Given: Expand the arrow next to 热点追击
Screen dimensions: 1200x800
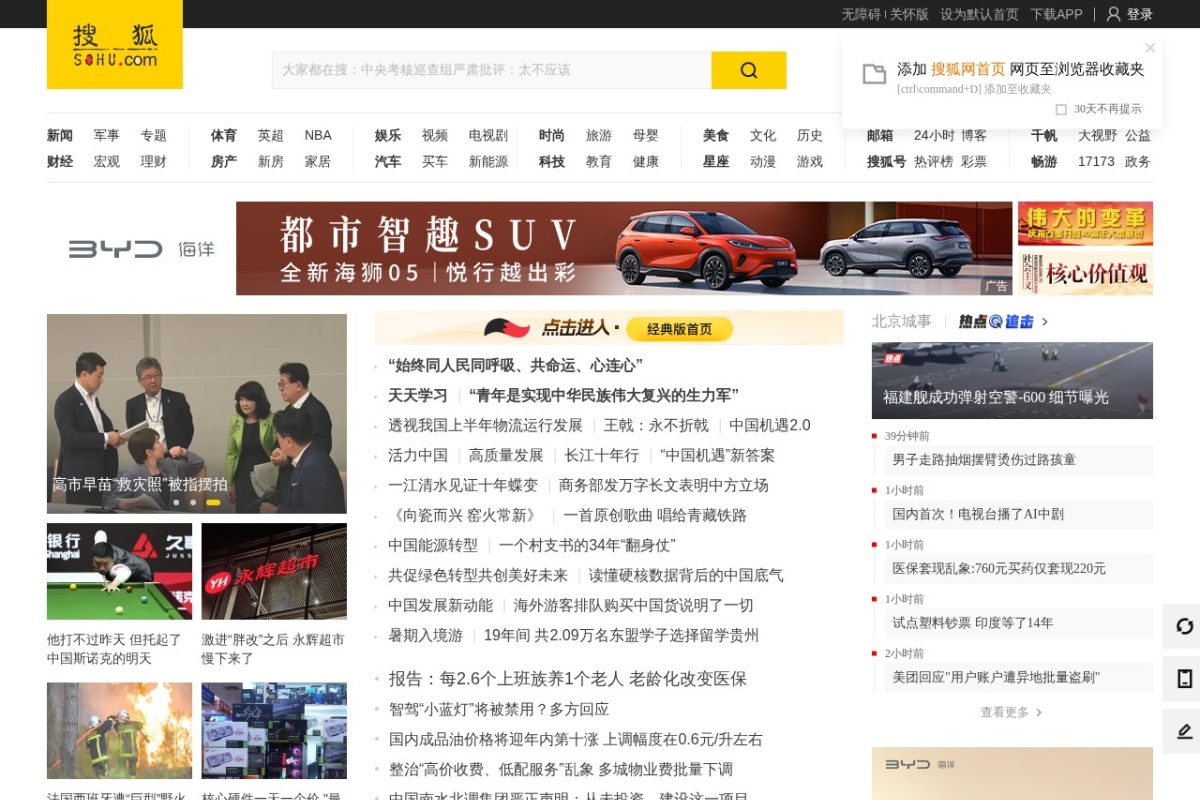Looking at the screenshot, I should 1045,321.
